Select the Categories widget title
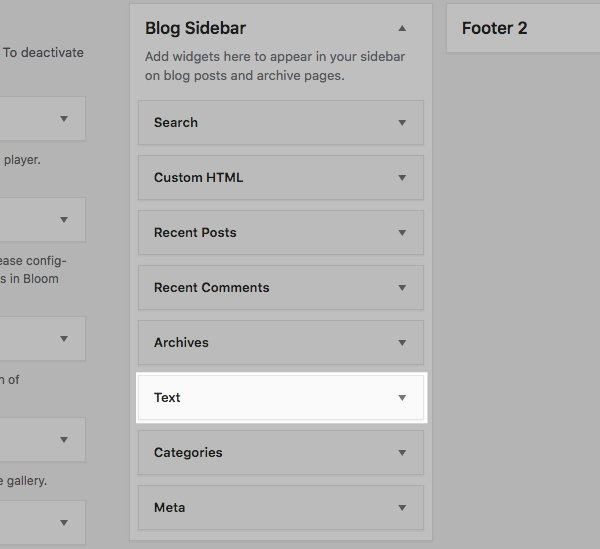This screenshot has width=600, height=549. click(188, 453)
